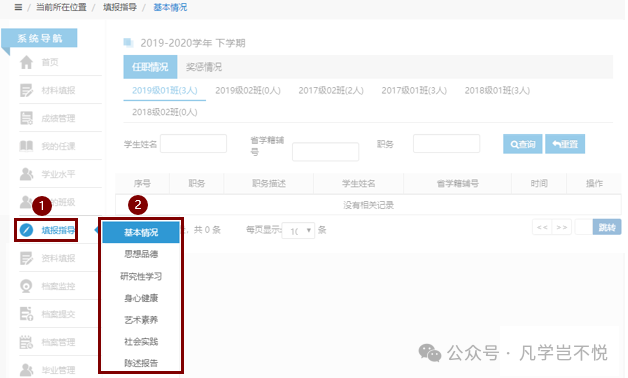Image resolution: width=628 pixels, height=378 pixels.
Task: Select class tab 2017级02班(2人)
Action: tap(331, 90)
